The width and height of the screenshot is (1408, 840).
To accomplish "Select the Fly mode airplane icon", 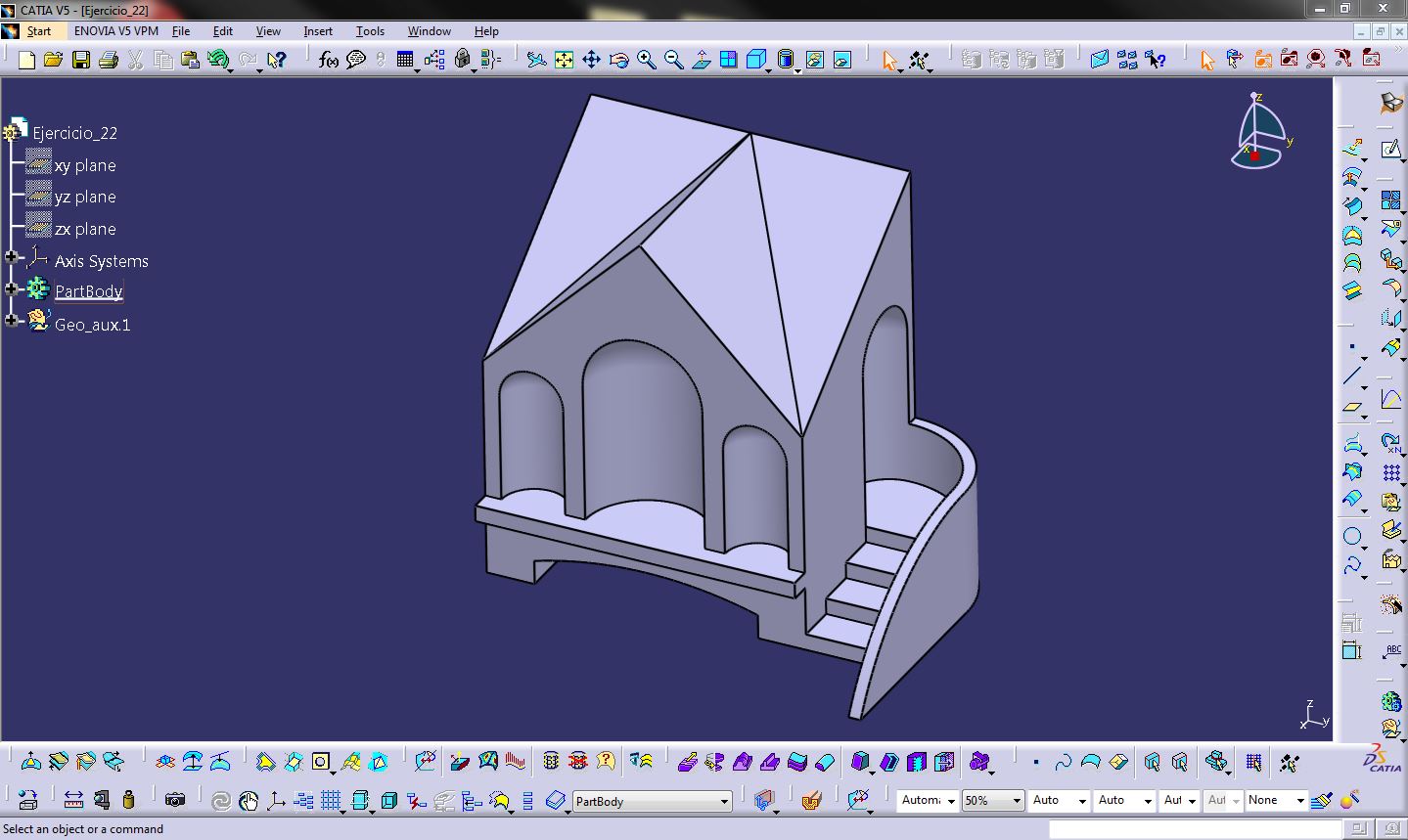I will tap(536, 61).
